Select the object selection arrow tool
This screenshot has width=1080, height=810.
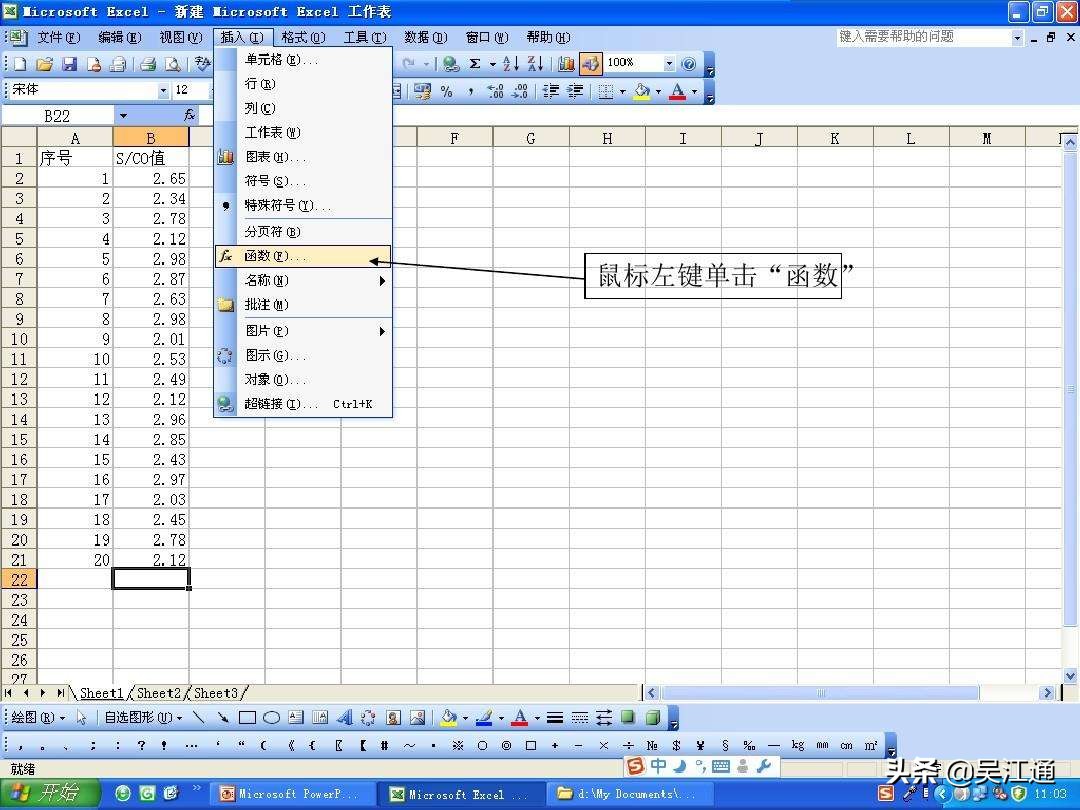point(80,717)
